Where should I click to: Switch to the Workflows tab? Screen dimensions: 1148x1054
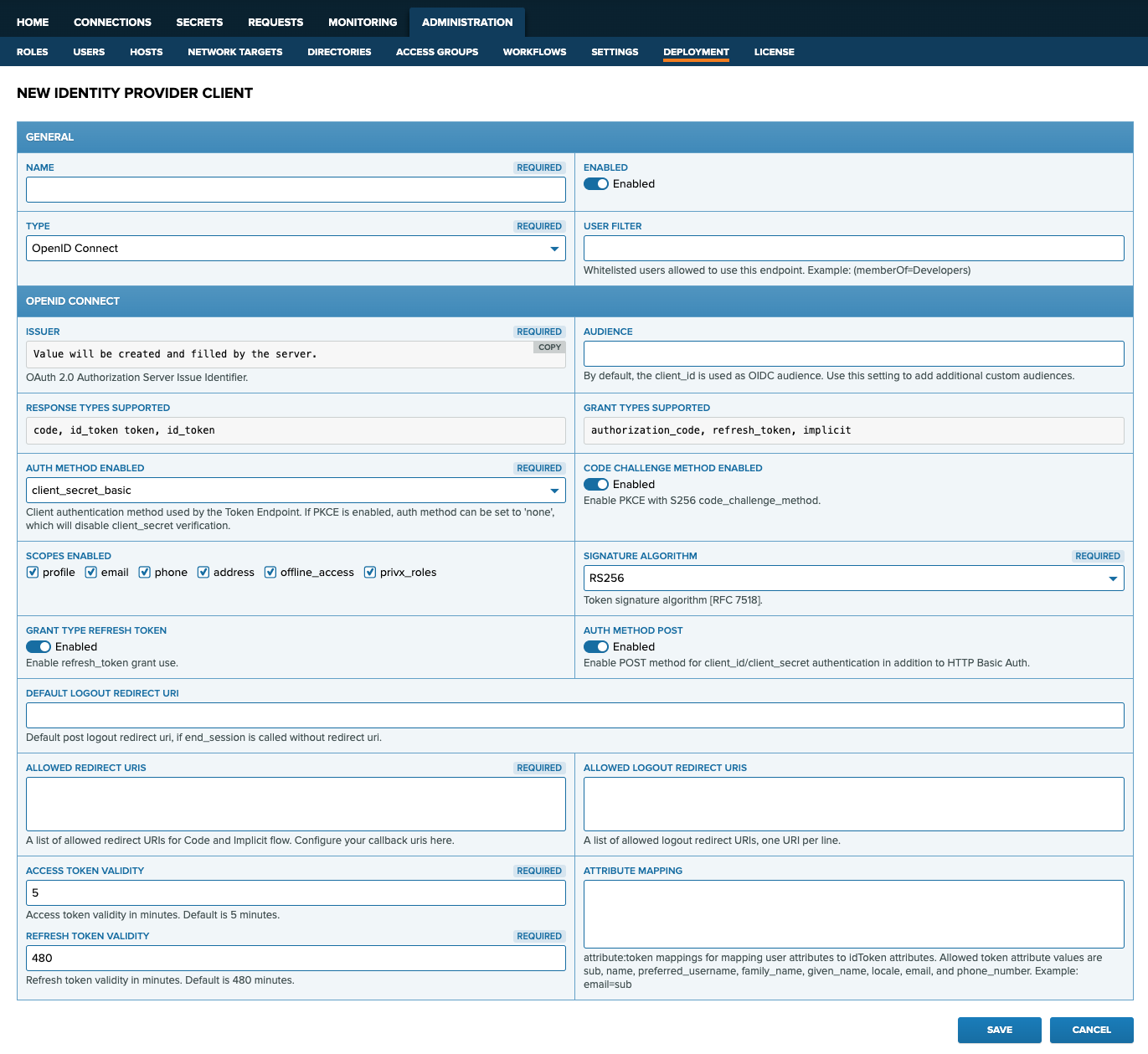(x=534, y=52)
